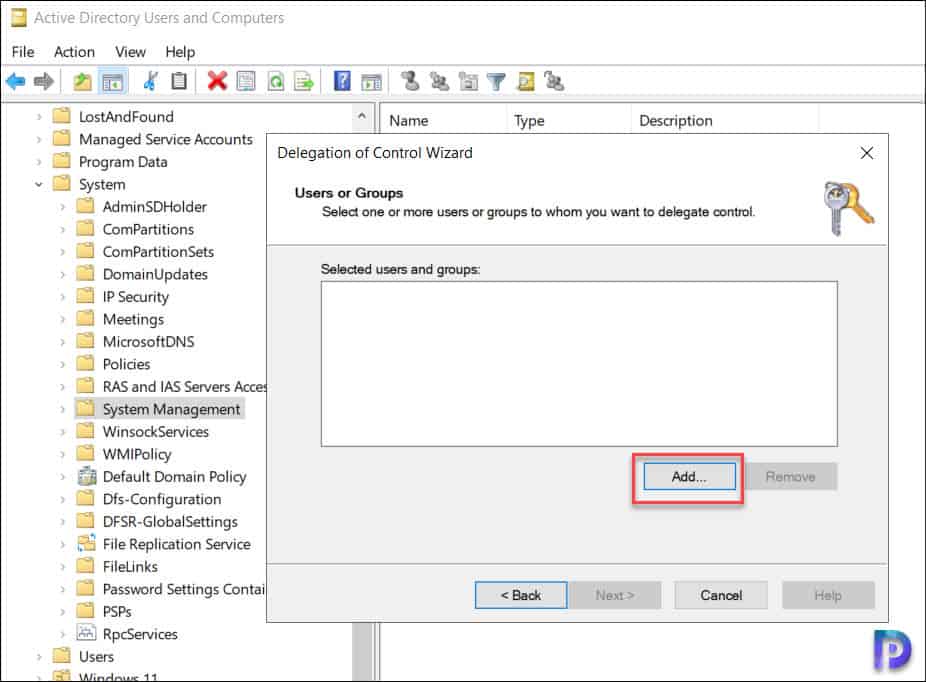926x682 pixels.
Task: Collapse the System tree node
Action: tap(38, 184)
